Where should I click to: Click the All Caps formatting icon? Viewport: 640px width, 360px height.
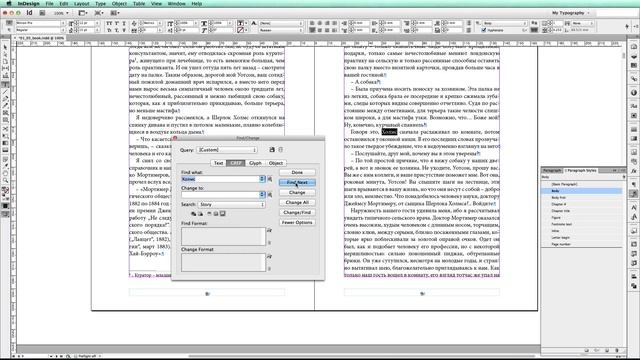click(109, 23)
